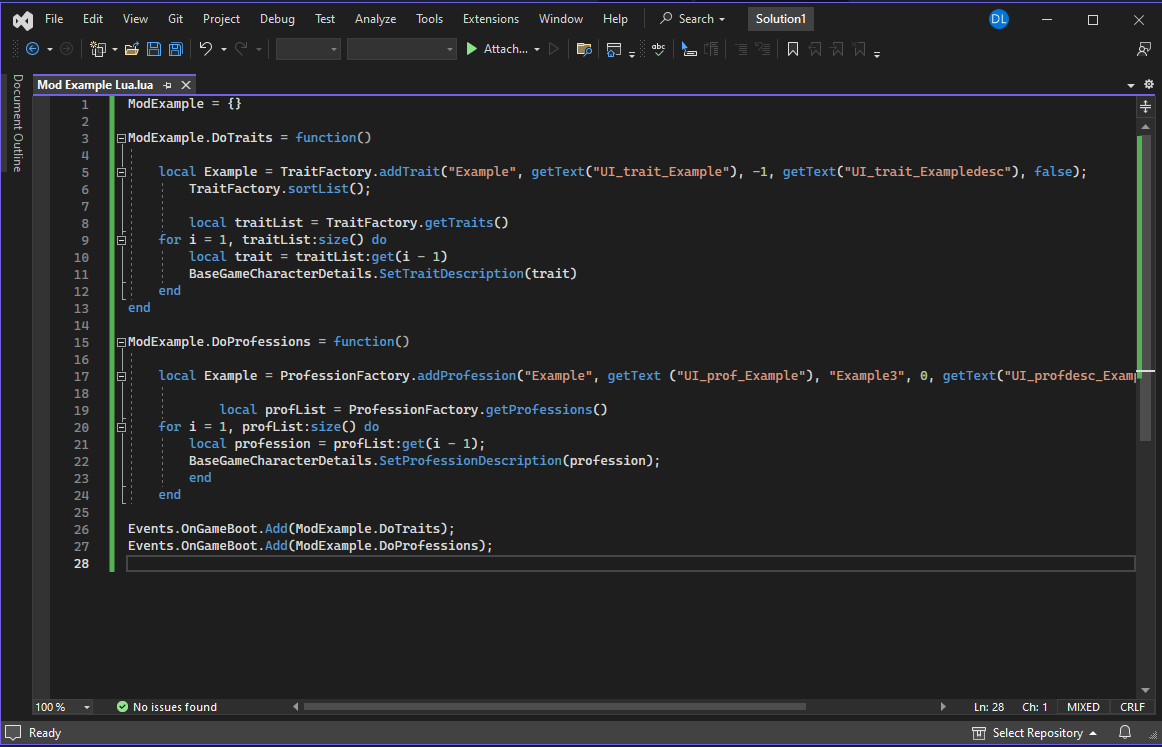The height and width of the screenshot is (747, 1162).
Task: Close the Mod Example Lua.lua tab
Action: pos(186,85)
